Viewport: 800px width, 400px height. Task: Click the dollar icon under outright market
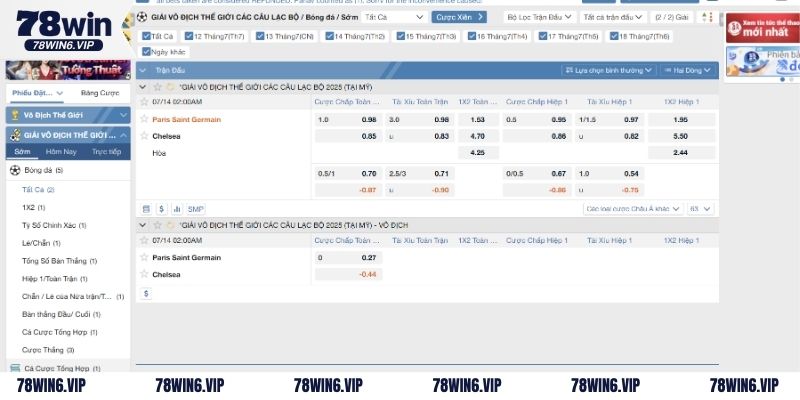tap(146, 293)
